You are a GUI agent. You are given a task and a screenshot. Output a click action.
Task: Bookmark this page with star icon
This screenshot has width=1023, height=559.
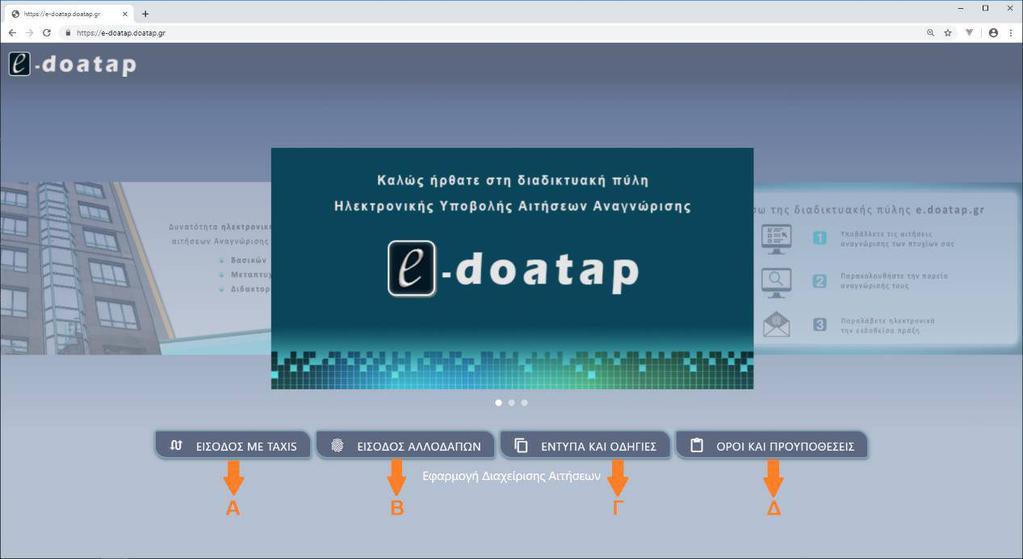[x=948, y=33]
